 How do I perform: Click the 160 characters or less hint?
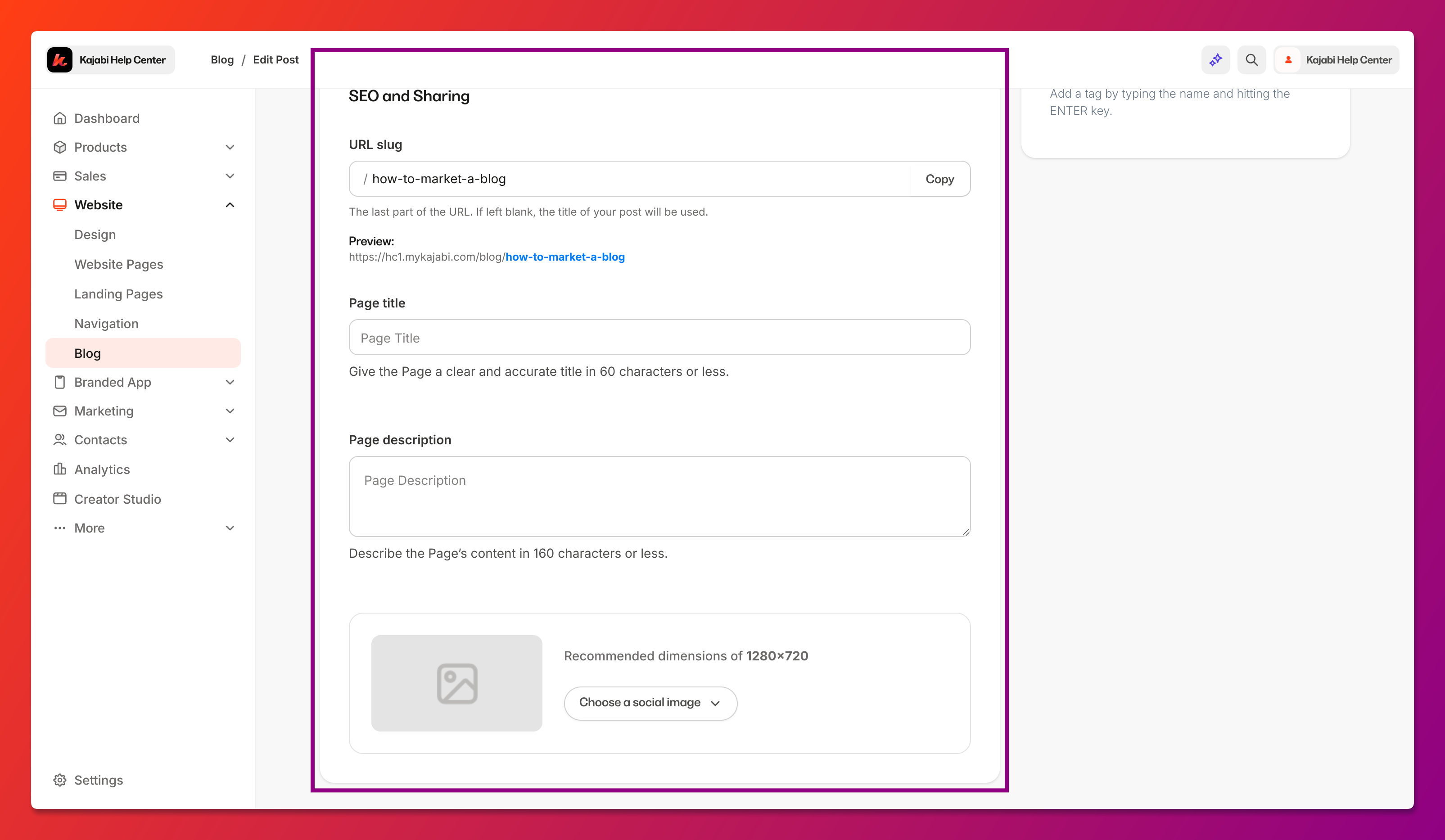(x=508, y=553)
